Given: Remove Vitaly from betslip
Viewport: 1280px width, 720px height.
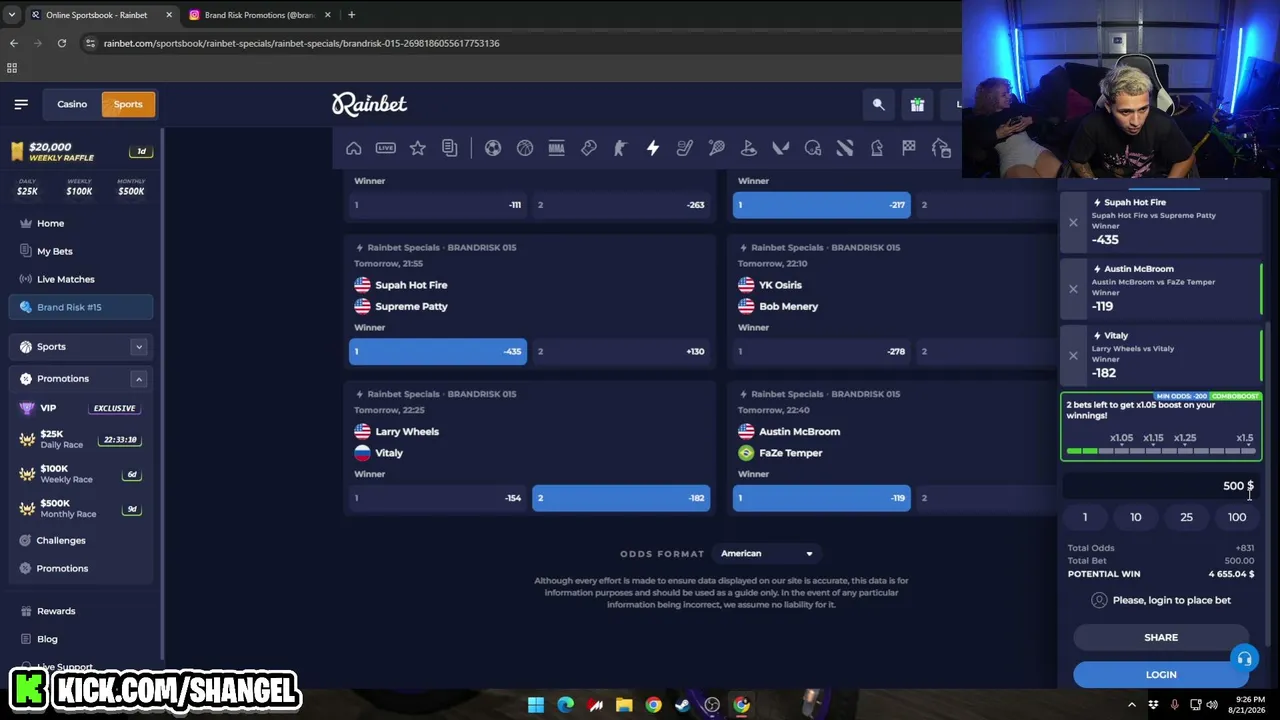Looking at the screenshot, I should [1073, 355].
